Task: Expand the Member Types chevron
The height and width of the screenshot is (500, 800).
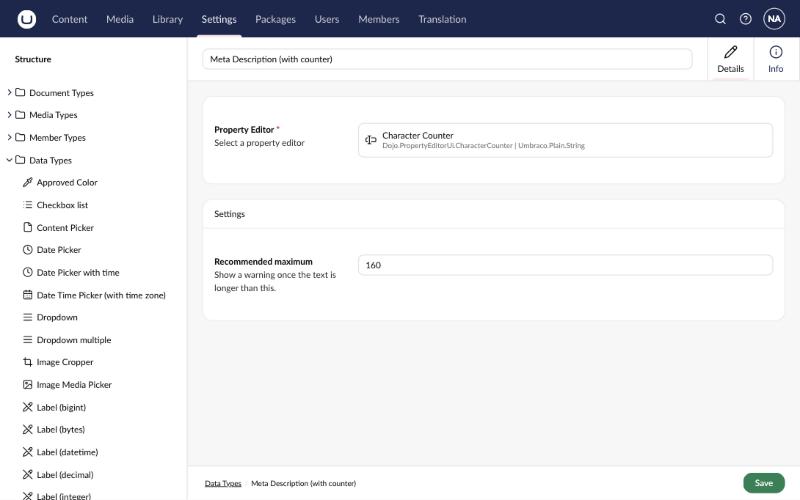Action: click(x=9, y=137)
